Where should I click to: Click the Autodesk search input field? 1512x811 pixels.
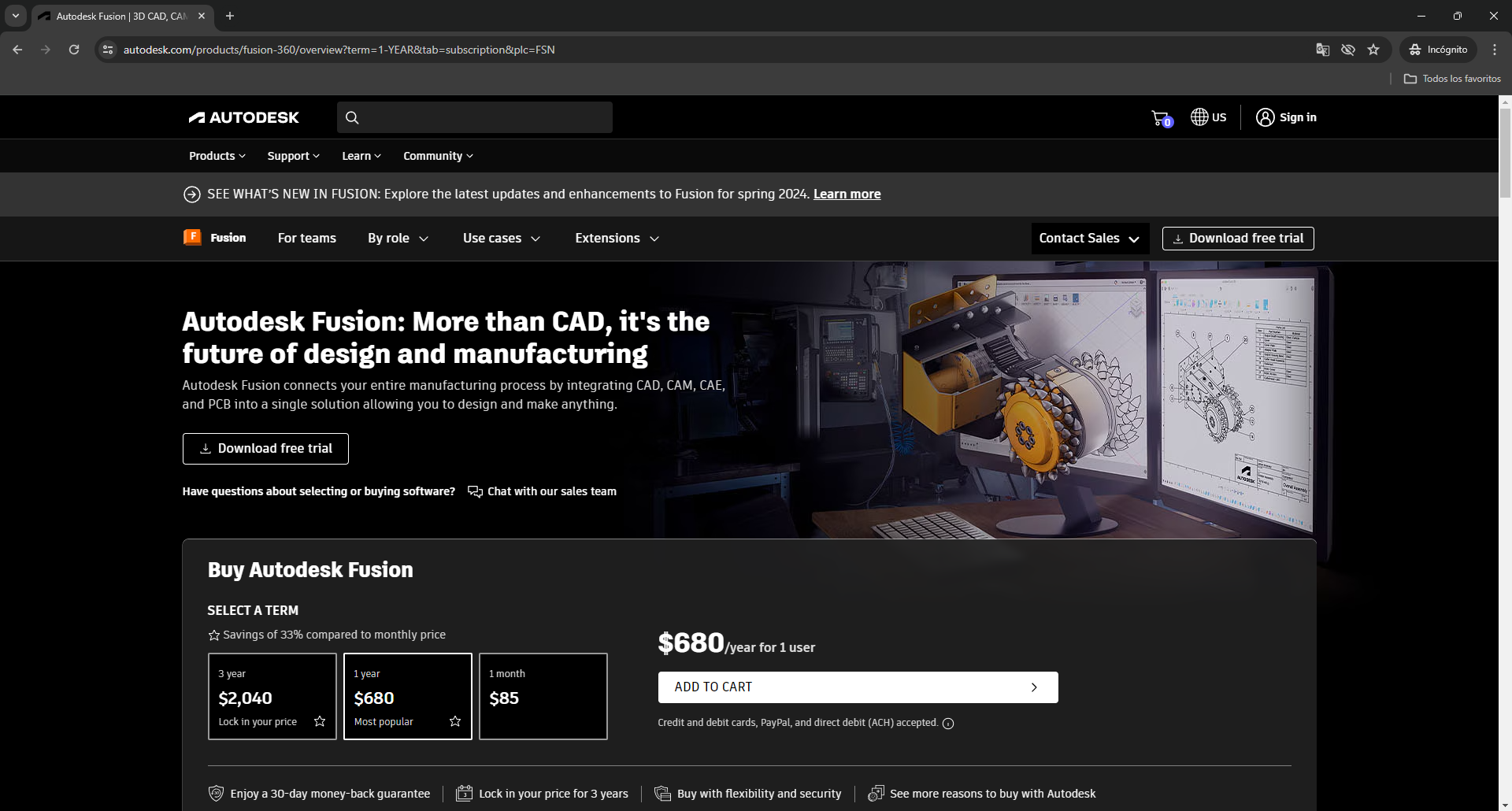475,117
